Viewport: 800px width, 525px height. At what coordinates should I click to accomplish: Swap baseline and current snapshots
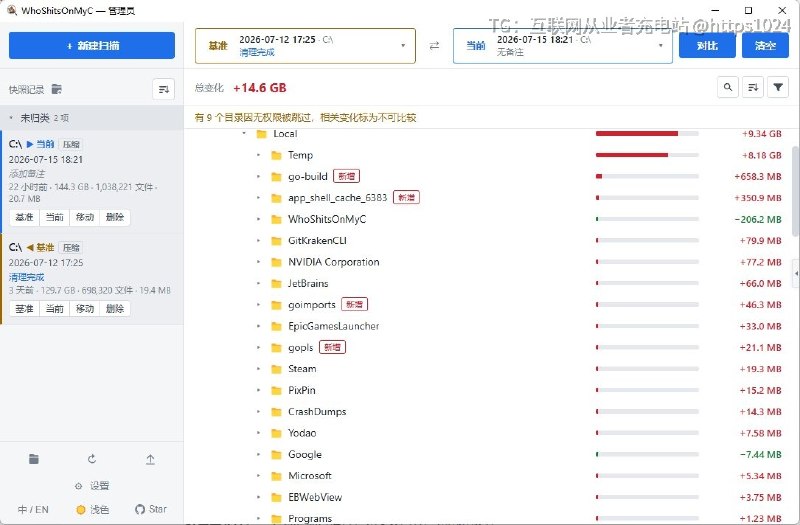434,45
